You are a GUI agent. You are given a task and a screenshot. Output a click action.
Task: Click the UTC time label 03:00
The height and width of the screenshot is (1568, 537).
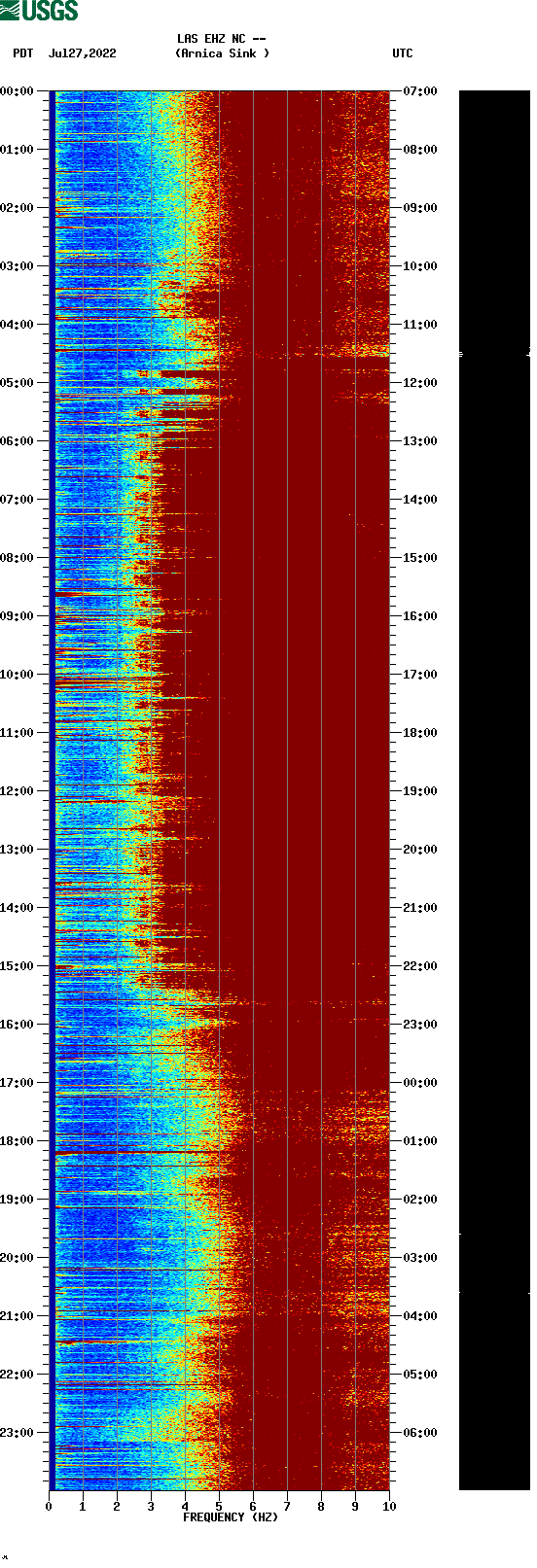(x=420, y=1258)
